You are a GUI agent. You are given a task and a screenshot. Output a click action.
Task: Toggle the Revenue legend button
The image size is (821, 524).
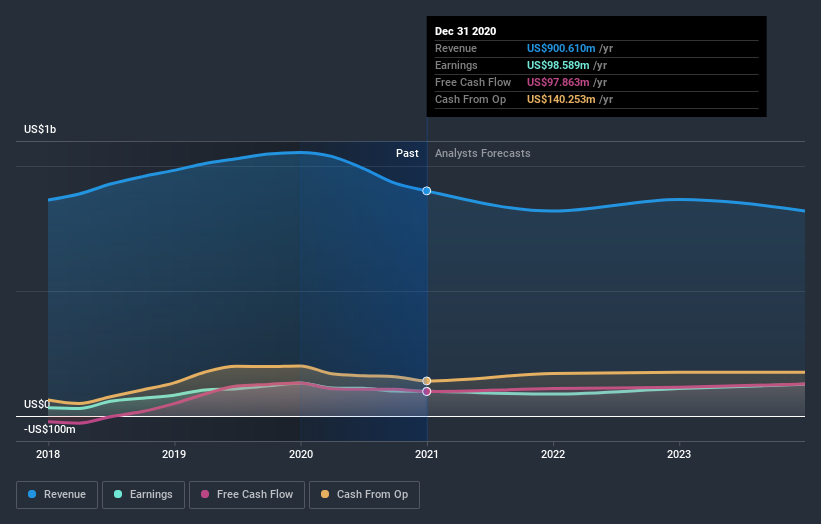tap(57, 495)
